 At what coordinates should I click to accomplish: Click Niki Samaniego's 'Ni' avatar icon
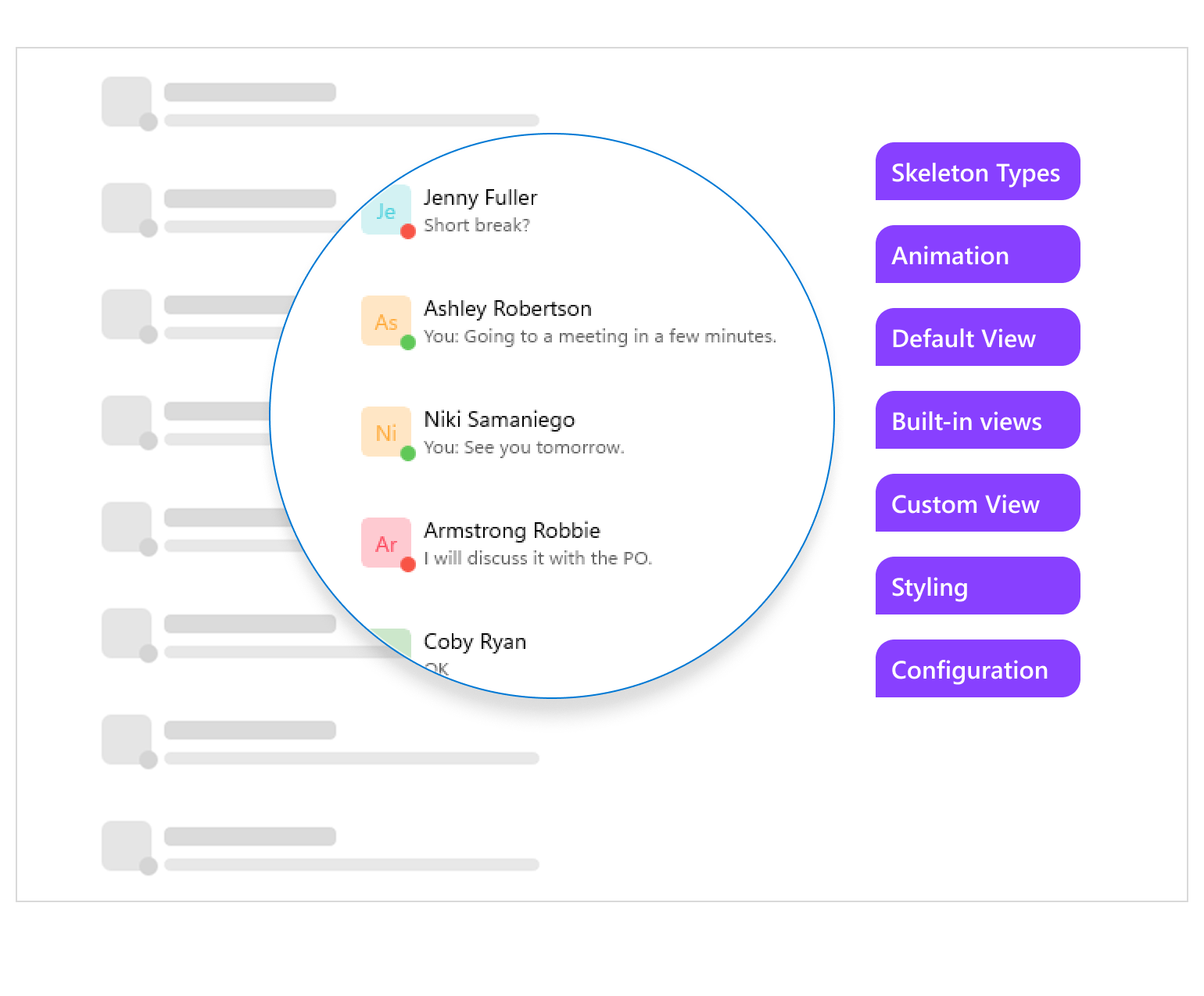pos(385,432)
